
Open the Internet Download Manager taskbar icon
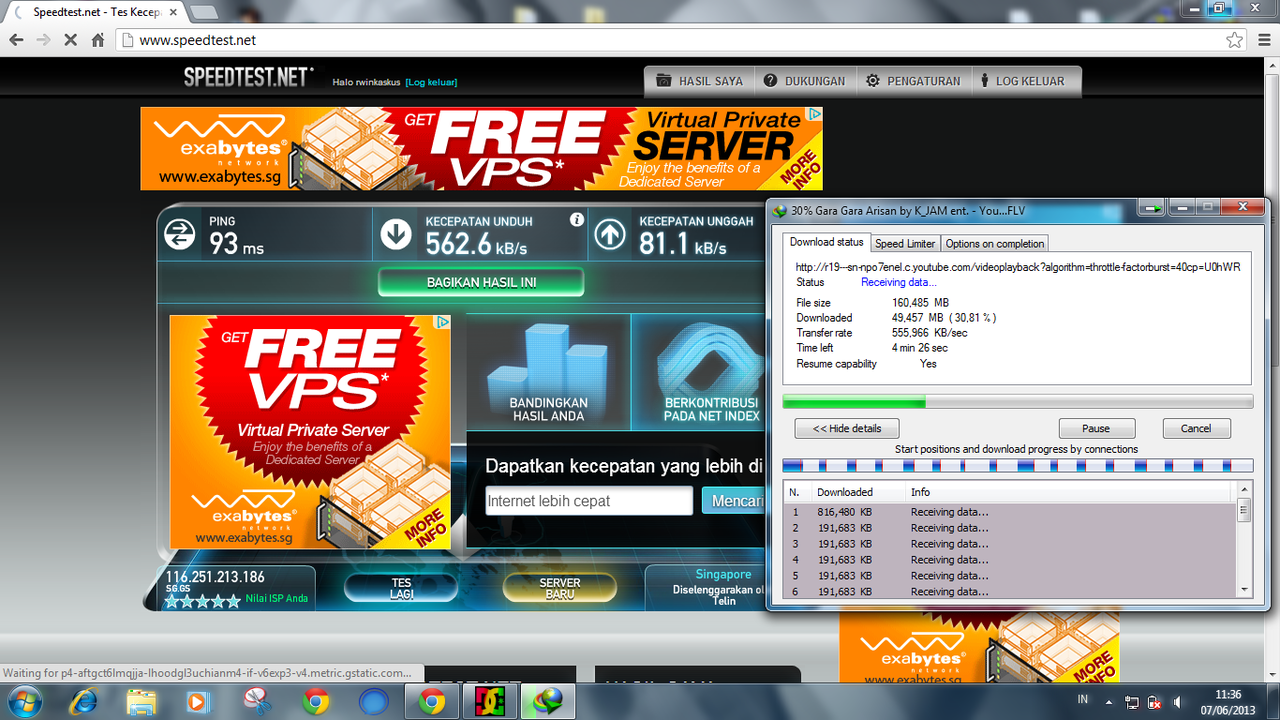(549, 702)
